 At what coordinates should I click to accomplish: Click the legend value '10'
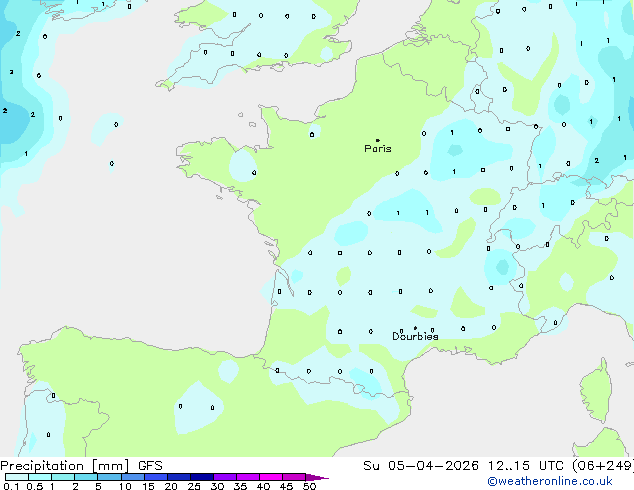[125, 486]
